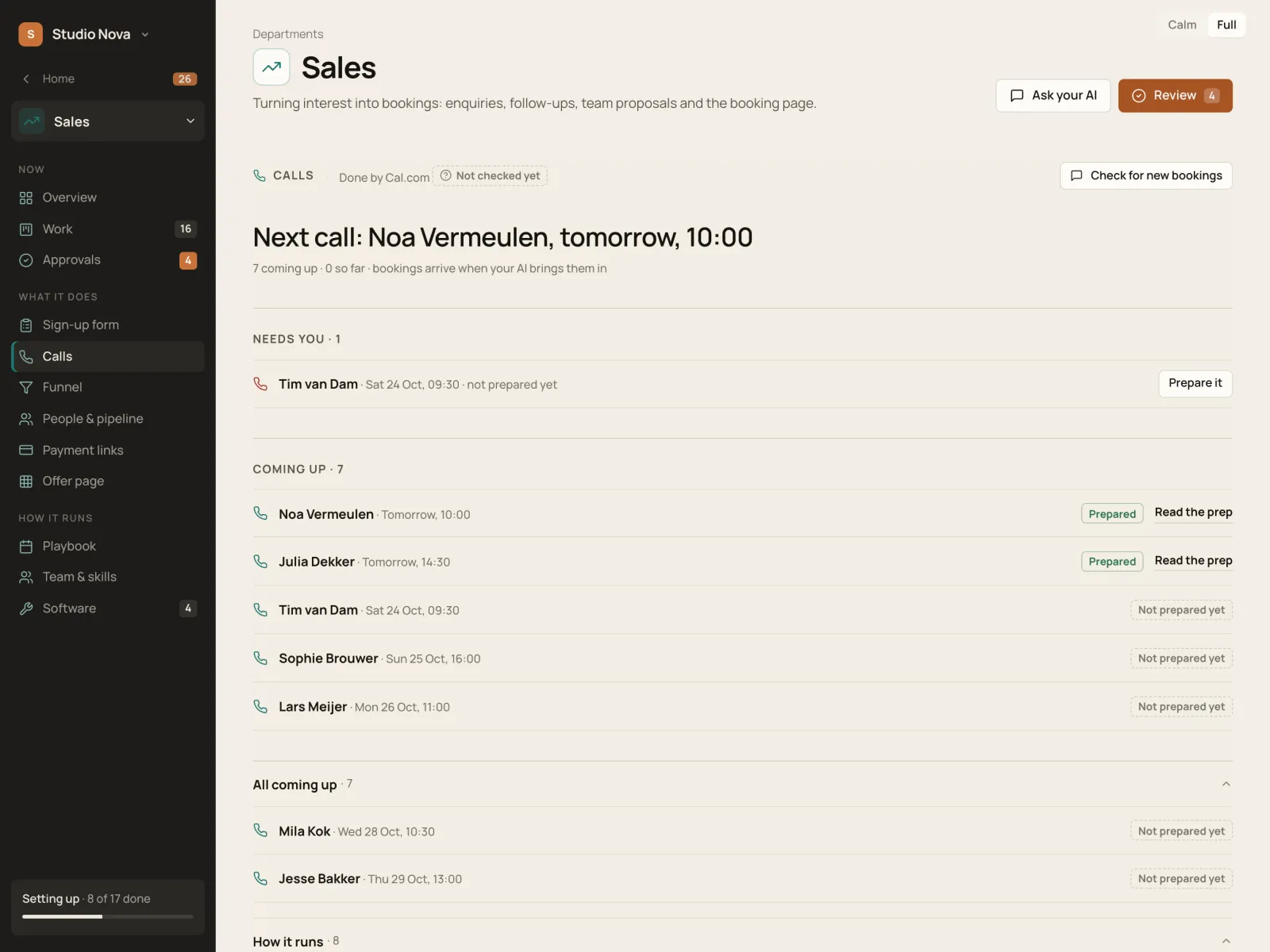The width and height of the screenshot is (1270, 952).
Task: Click the Ask your AI button
Action: 1053,95
